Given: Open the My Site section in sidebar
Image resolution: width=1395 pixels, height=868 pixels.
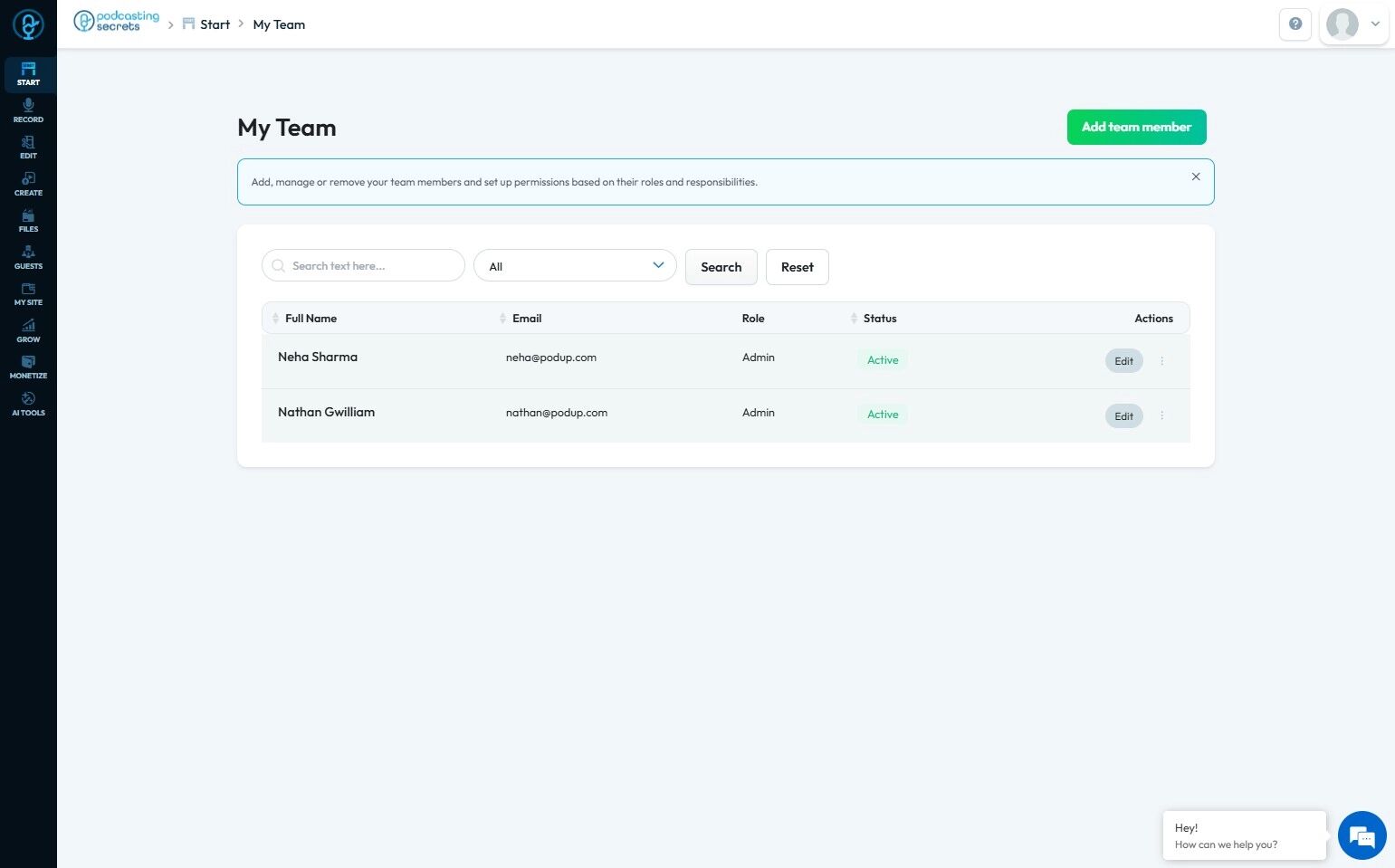Looking at the screenshot, I should coord(28,294).
